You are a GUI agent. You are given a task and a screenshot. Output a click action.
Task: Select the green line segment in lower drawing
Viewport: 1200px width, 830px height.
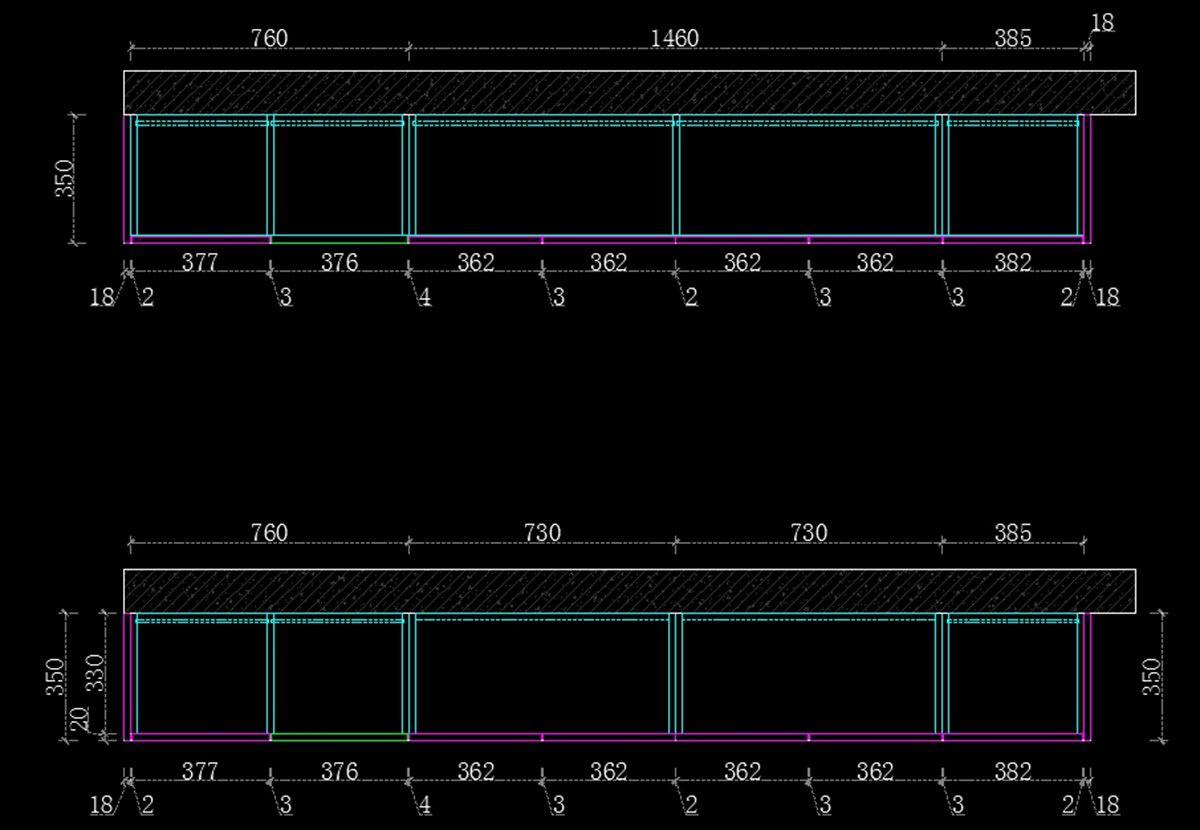[x=339, y=738]
